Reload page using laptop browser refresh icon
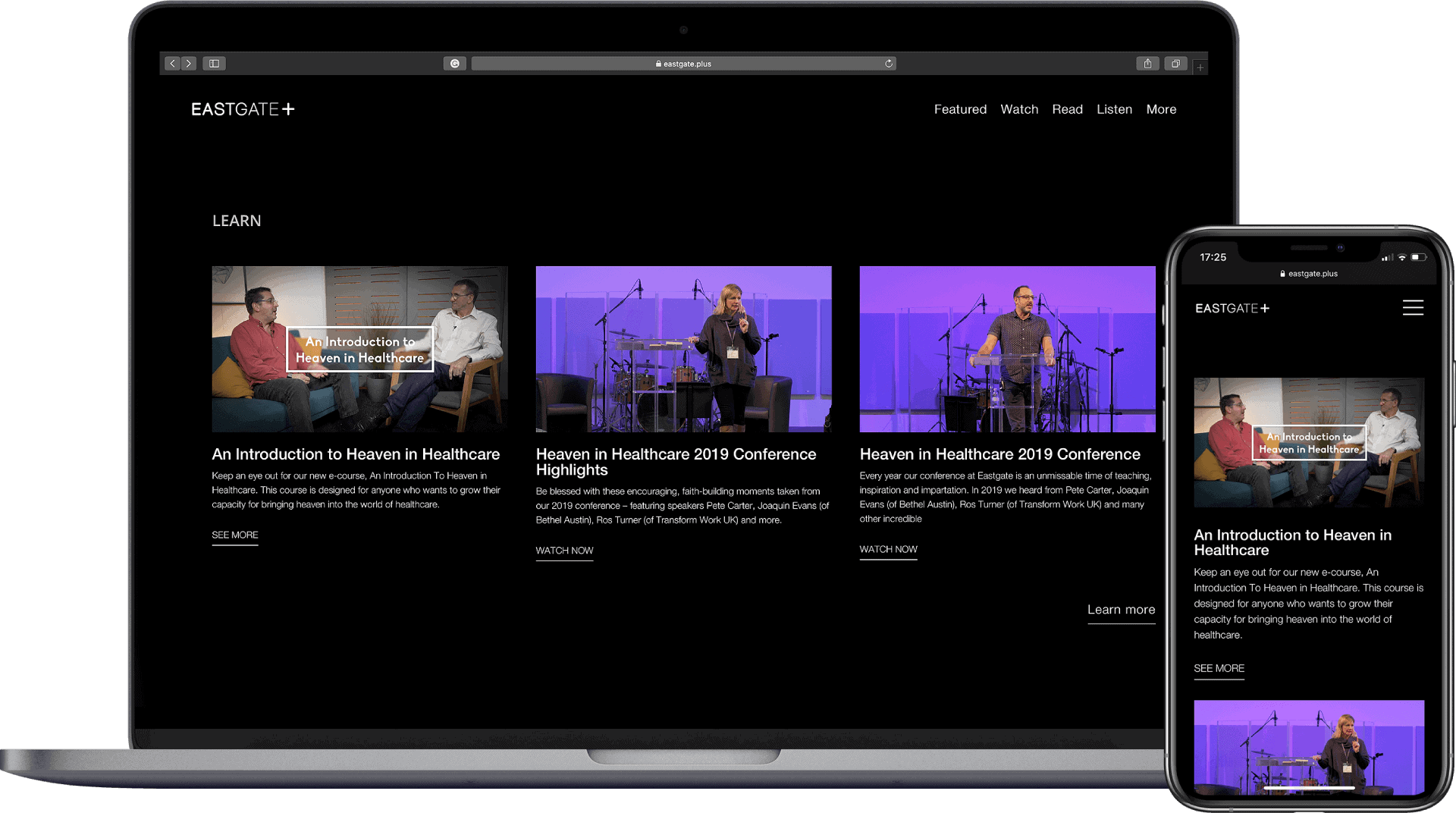The width and height of the screenshot is (1456, 813). click(889, 64)
